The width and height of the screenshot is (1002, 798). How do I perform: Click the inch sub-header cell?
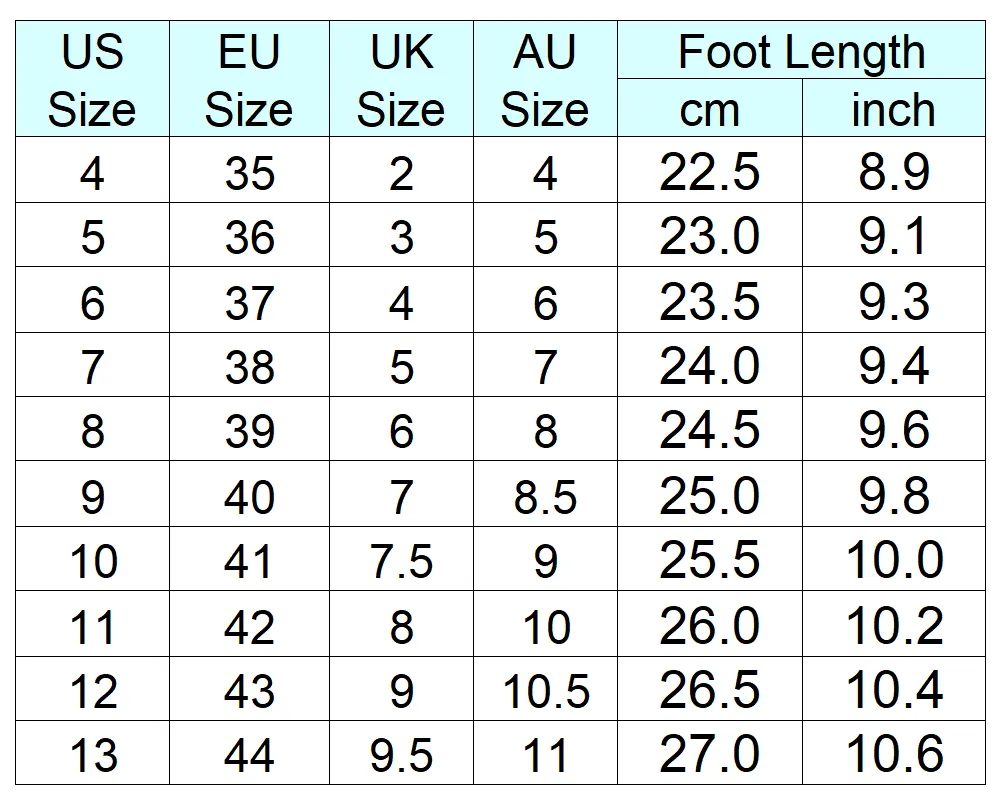[894, 109]
